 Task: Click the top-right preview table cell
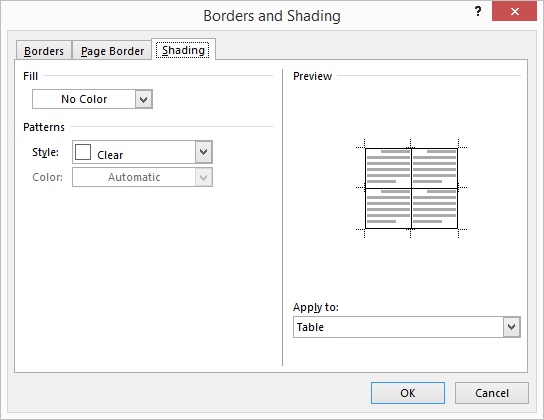pos(434,169)
